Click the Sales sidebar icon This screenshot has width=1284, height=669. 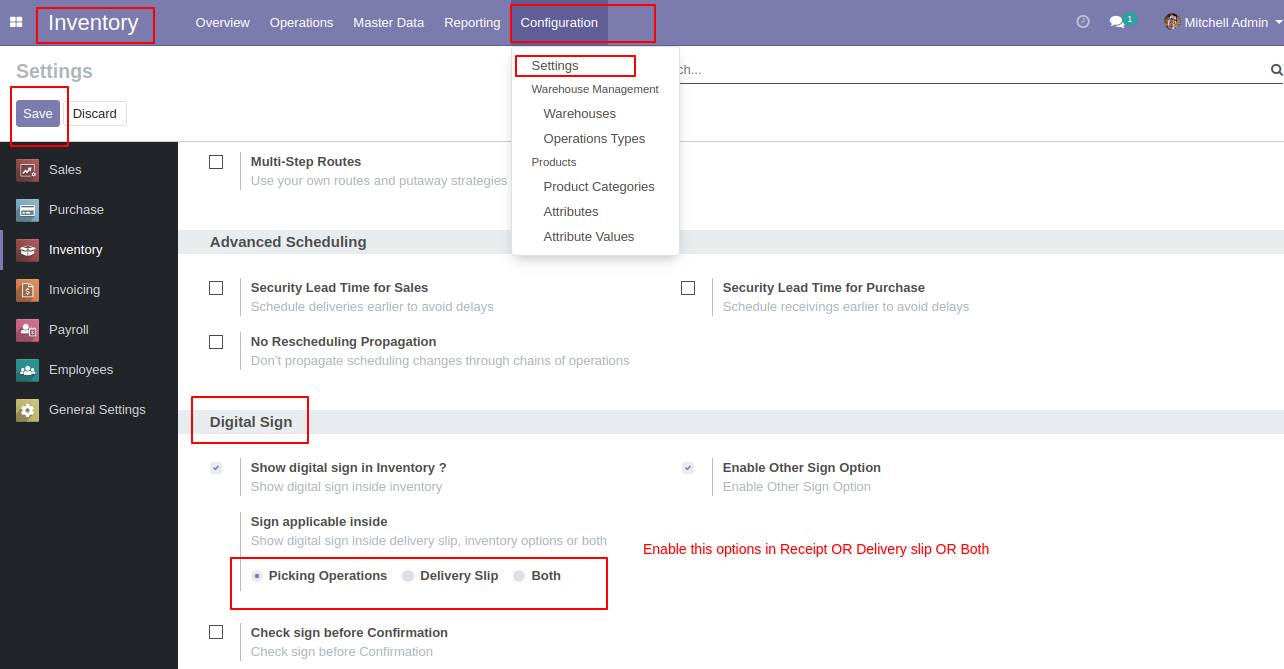point(27,170)
